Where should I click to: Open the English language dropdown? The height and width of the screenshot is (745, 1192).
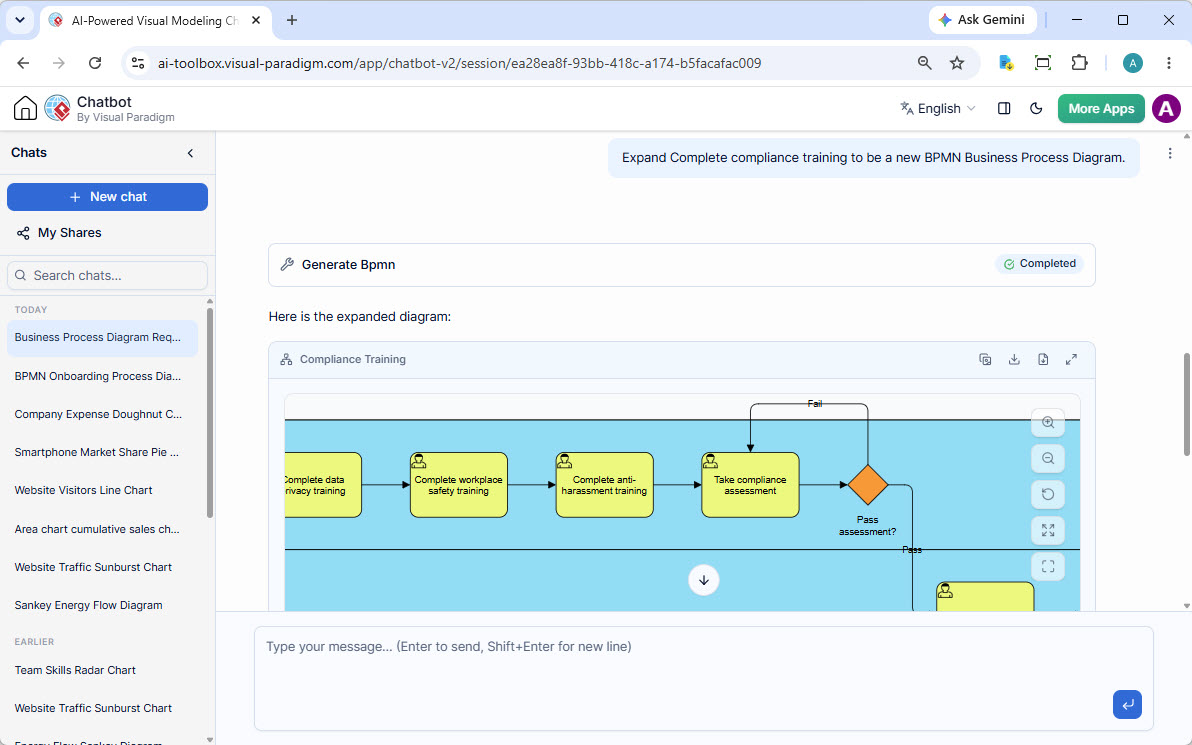937,109
